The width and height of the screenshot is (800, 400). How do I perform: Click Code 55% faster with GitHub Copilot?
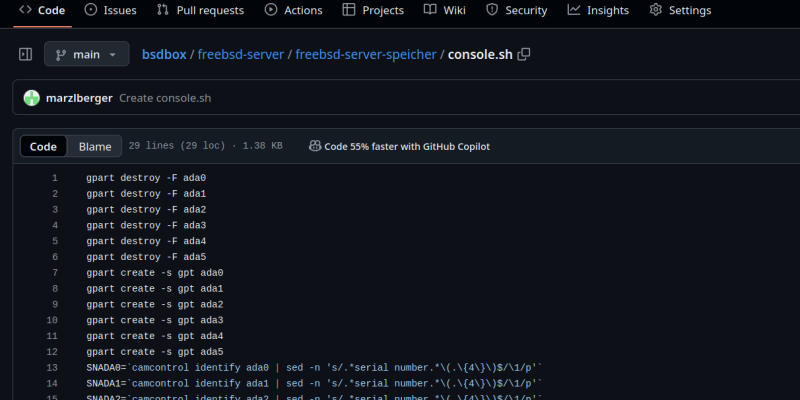tap(399, 146)
